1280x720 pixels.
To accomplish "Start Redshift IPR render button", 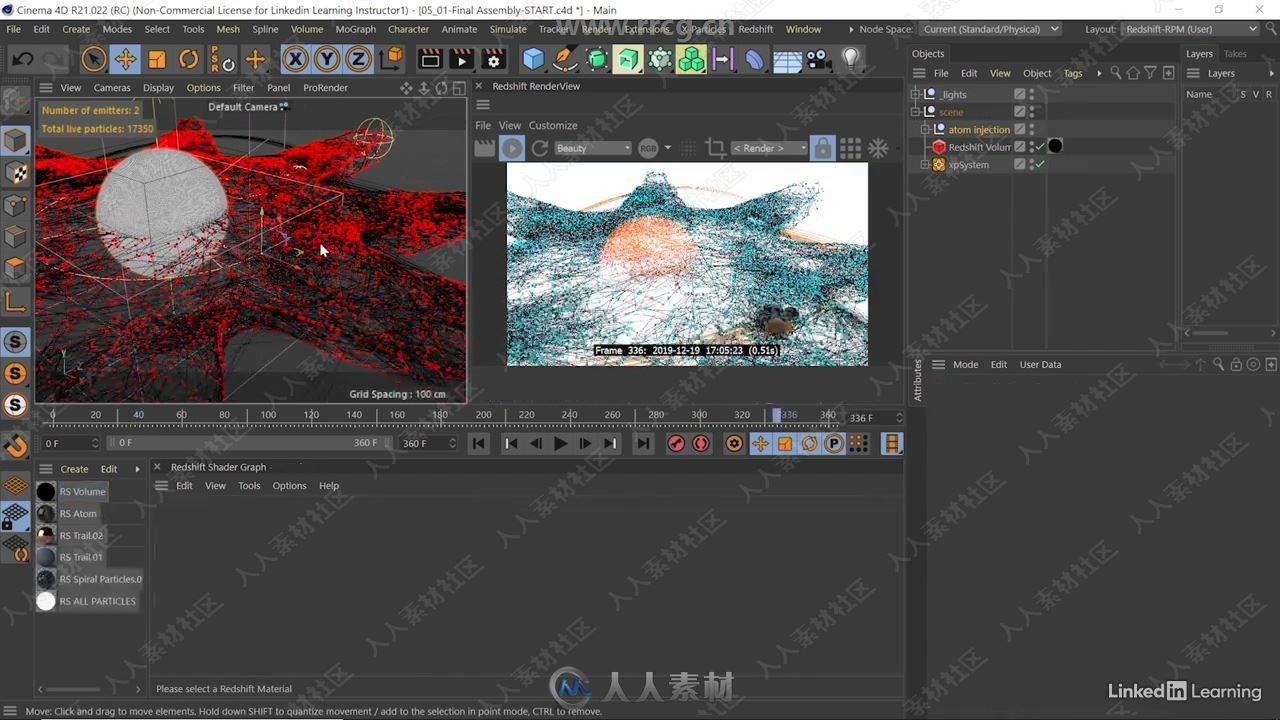I will click(511, 148).
